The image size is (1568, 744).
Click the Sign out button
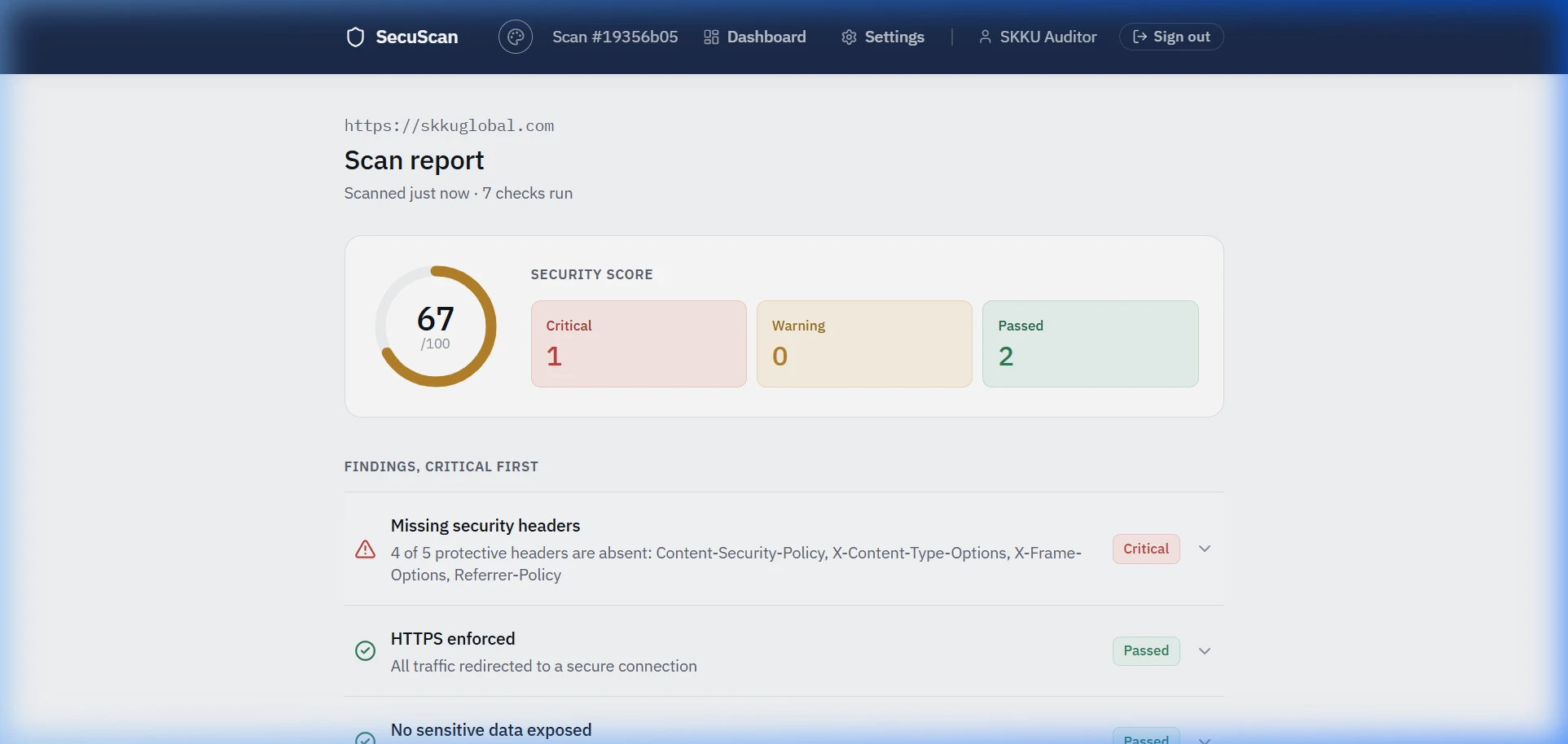(1171, 37)
